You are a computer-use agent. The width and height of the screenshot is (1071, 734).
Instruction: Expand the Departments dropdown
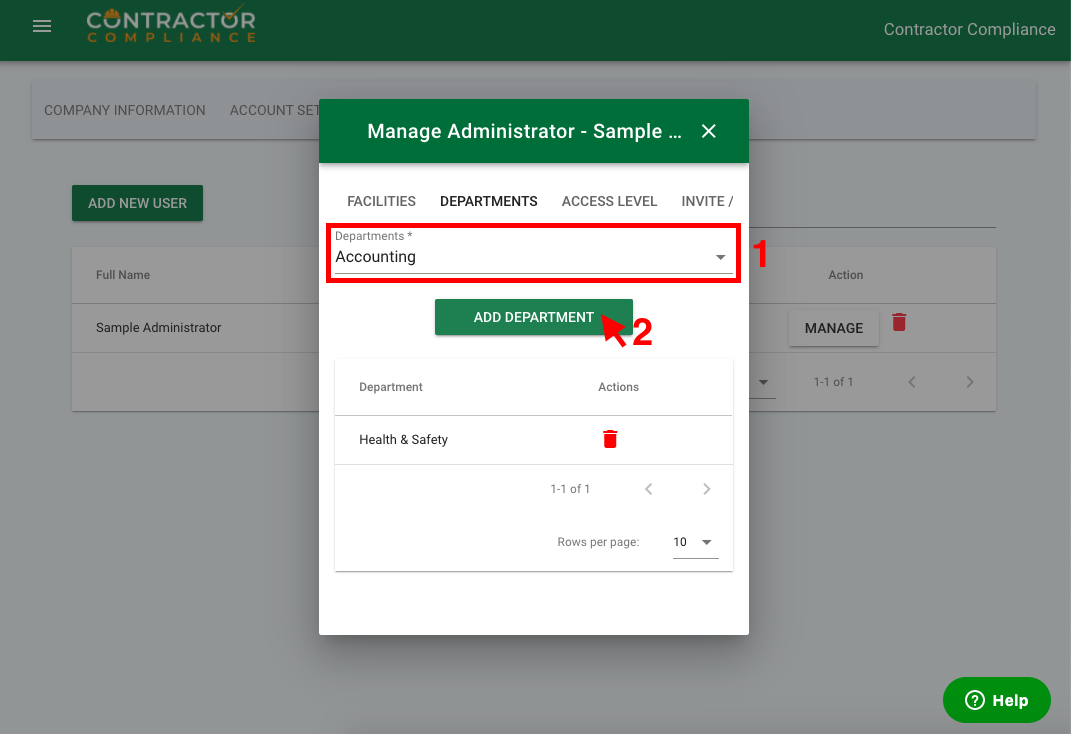coord(720,258)
